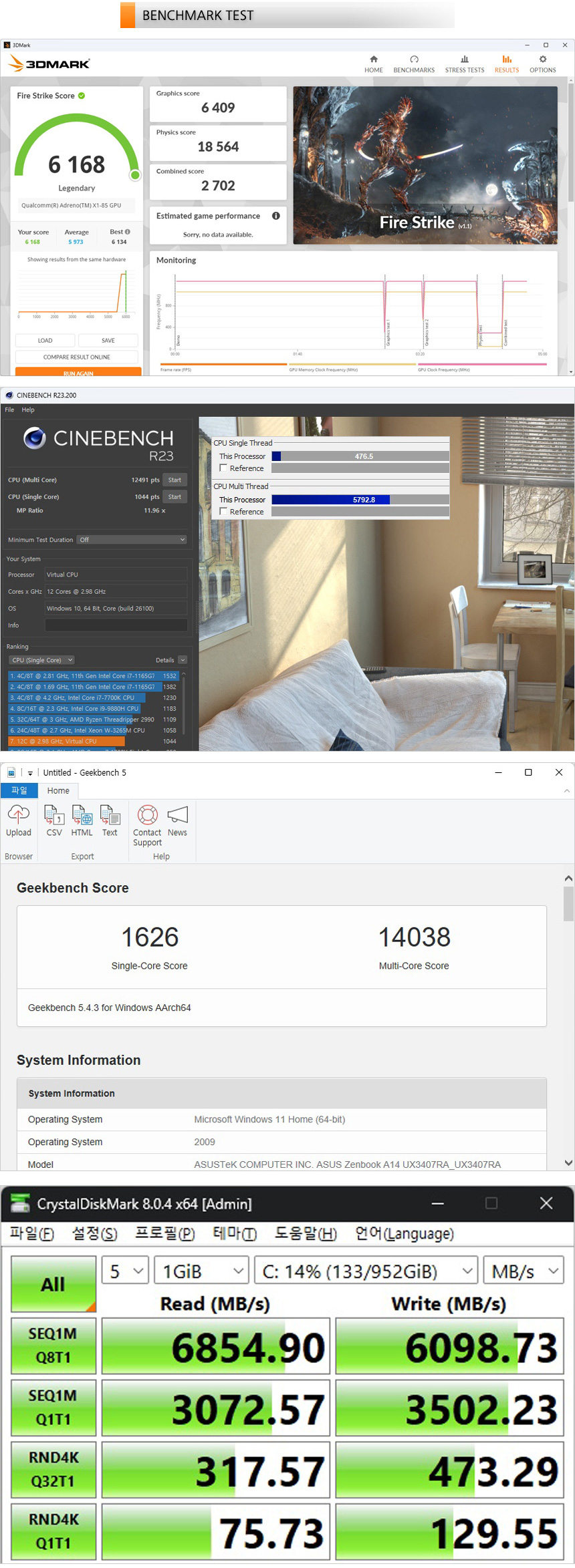This screenshot has height=1568, width=575.
Task: Open 3DMark Results section
Action: 507,64
